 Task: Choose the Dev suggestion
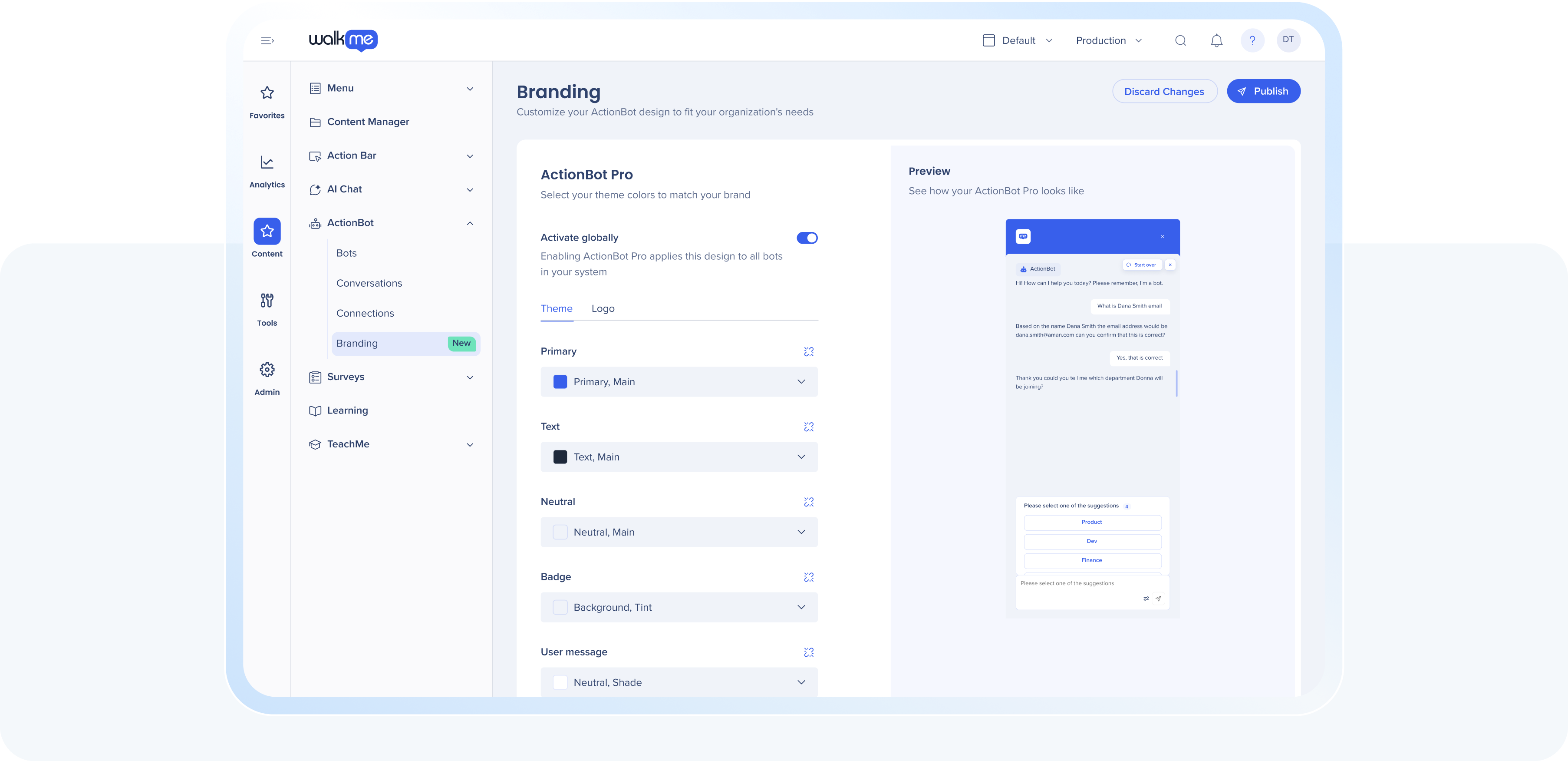point(1092,541)
